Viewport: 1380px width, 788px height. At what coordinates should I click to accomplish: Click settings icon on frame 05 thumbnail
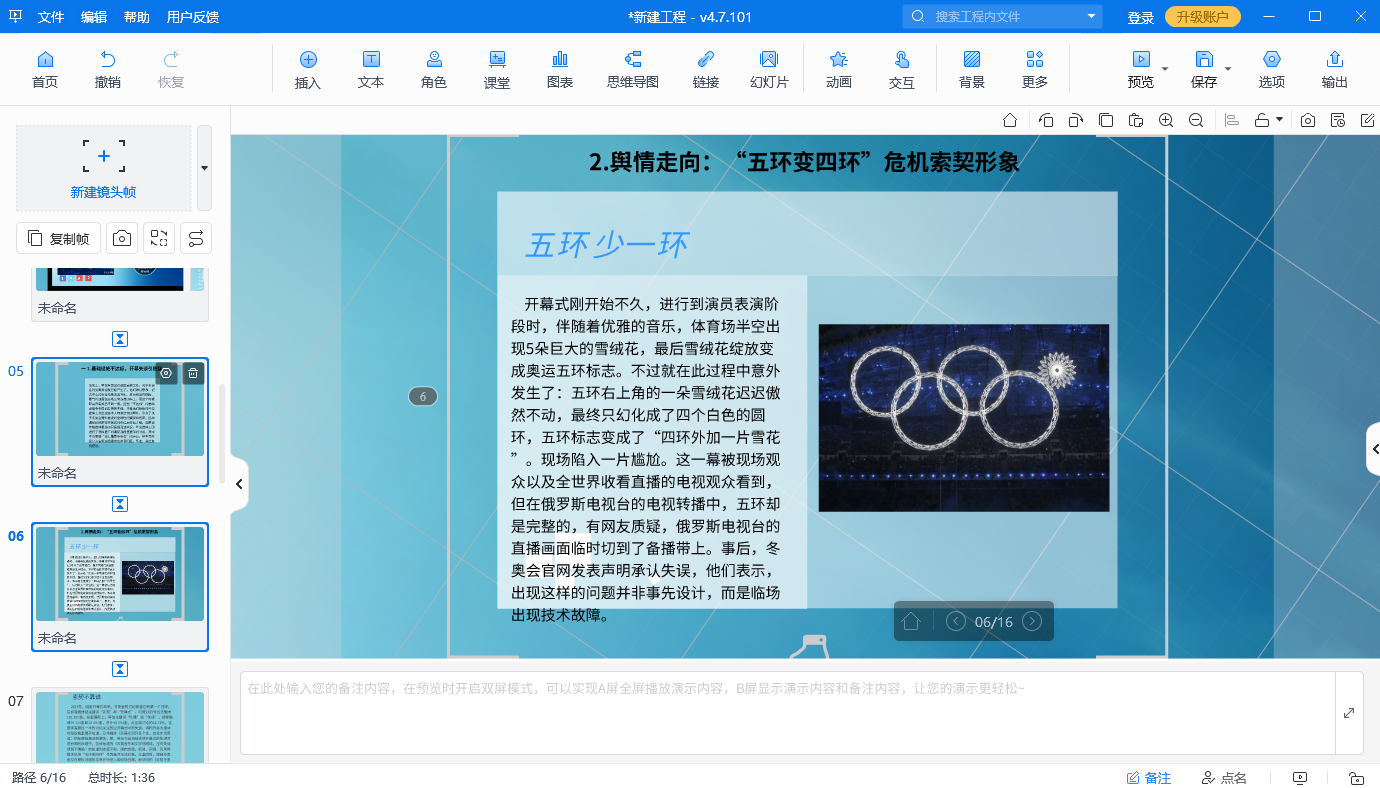(167, 374)
